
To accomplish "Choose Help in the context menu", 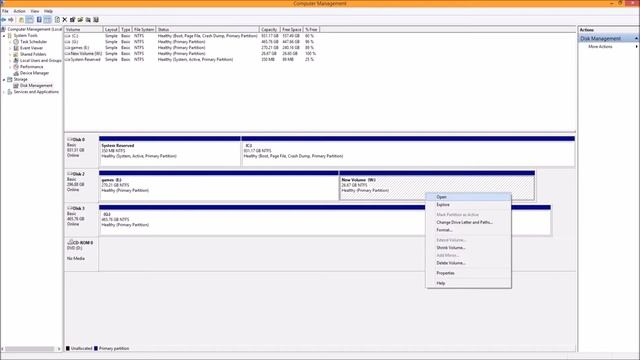I will [x=469, y=283].
